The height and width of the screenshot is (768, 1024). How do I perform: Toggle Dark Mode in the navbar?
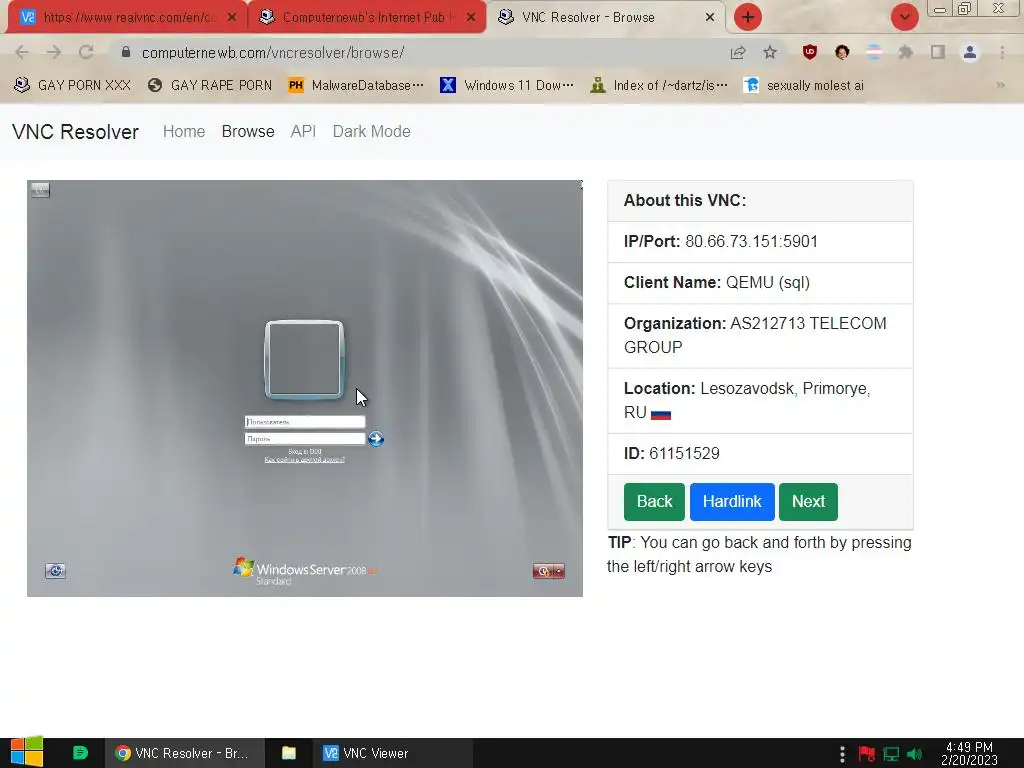[372, 131]
